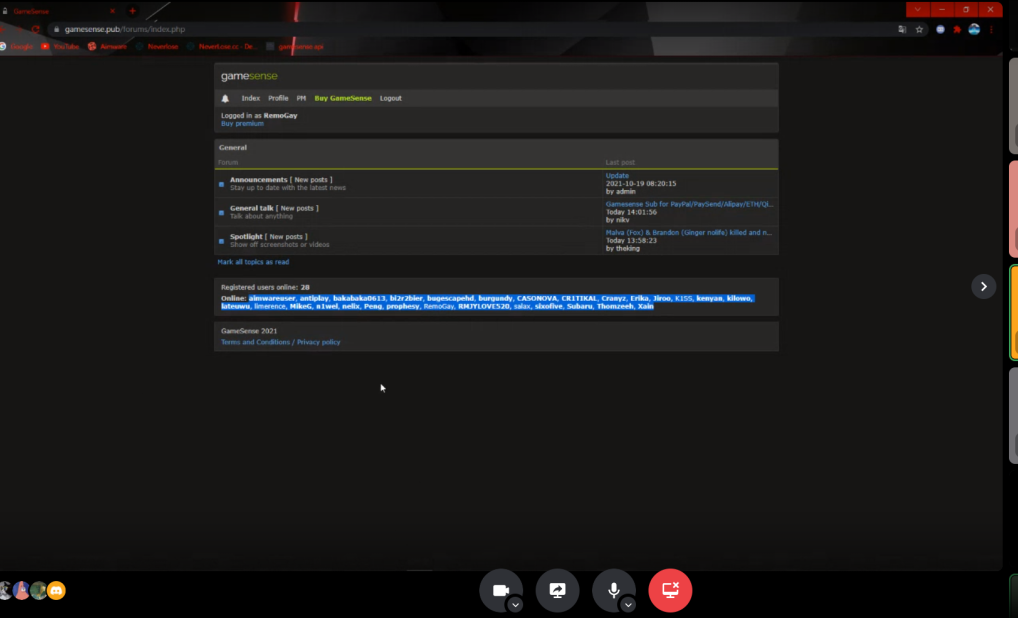This screenshot has height=618, width=1018.
Task: Open the Aimware bookmark
Action: [108, 47]
